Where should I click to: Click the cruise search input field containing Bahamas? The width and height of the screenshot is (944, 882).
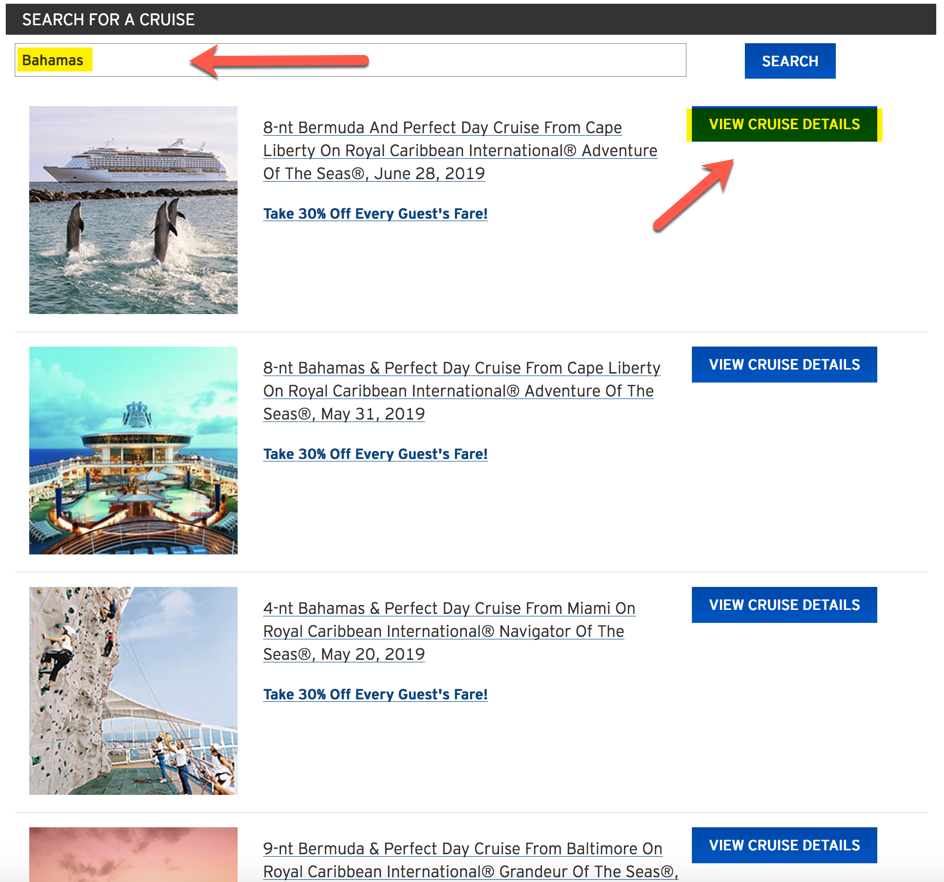coord(350,60)
